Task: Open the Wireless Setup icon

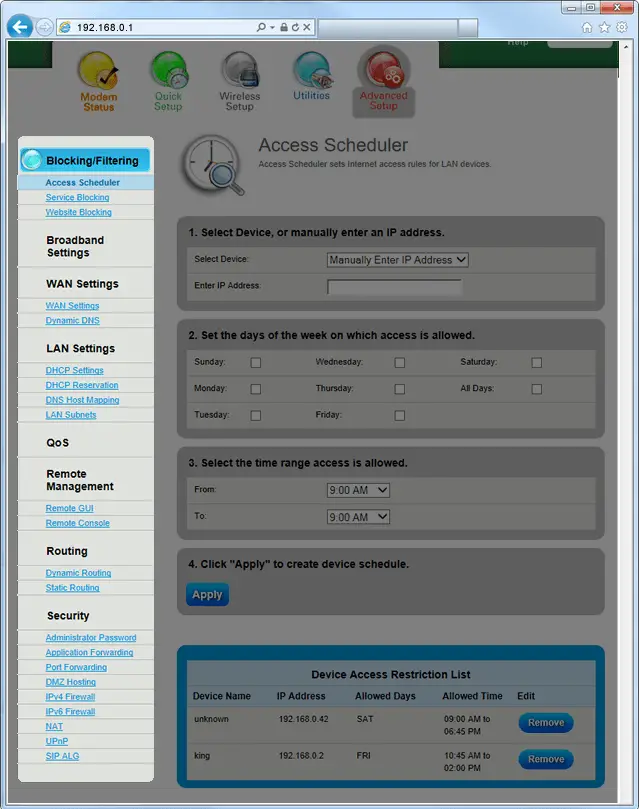Action: (x=240, y=82)
